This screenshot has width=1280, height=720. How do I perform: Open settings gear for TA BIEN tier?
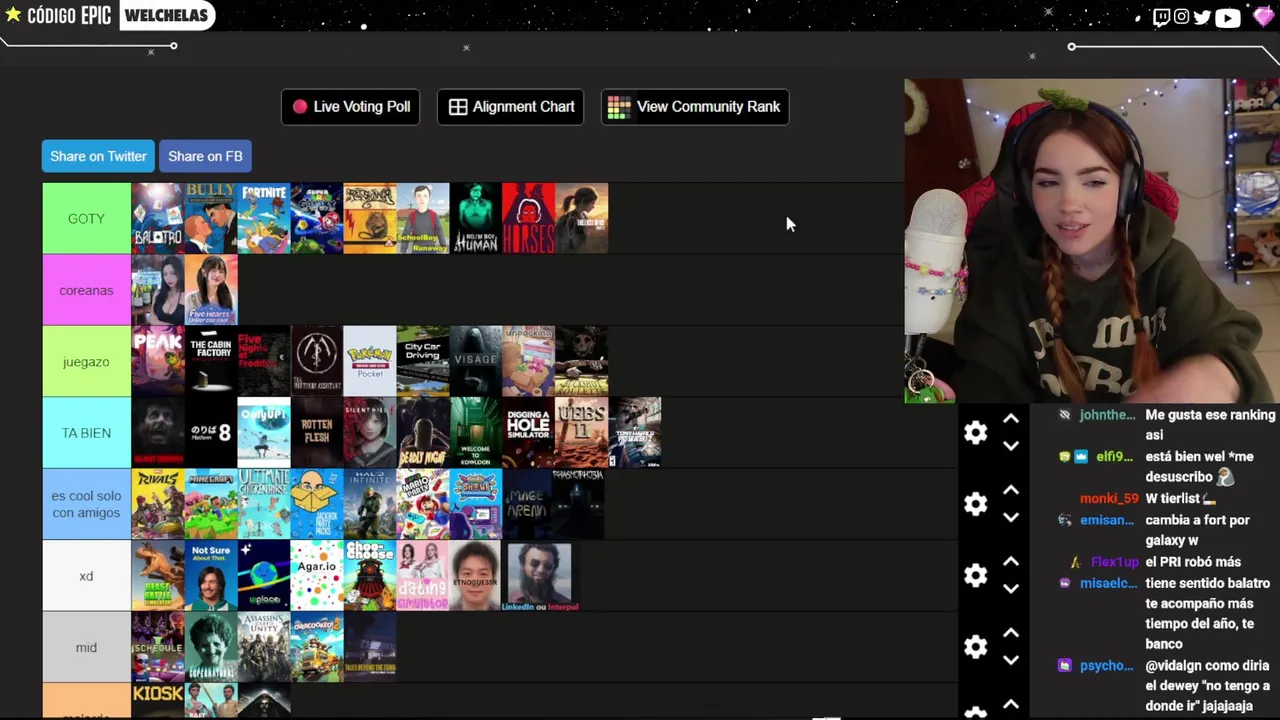tap(975, 432)
